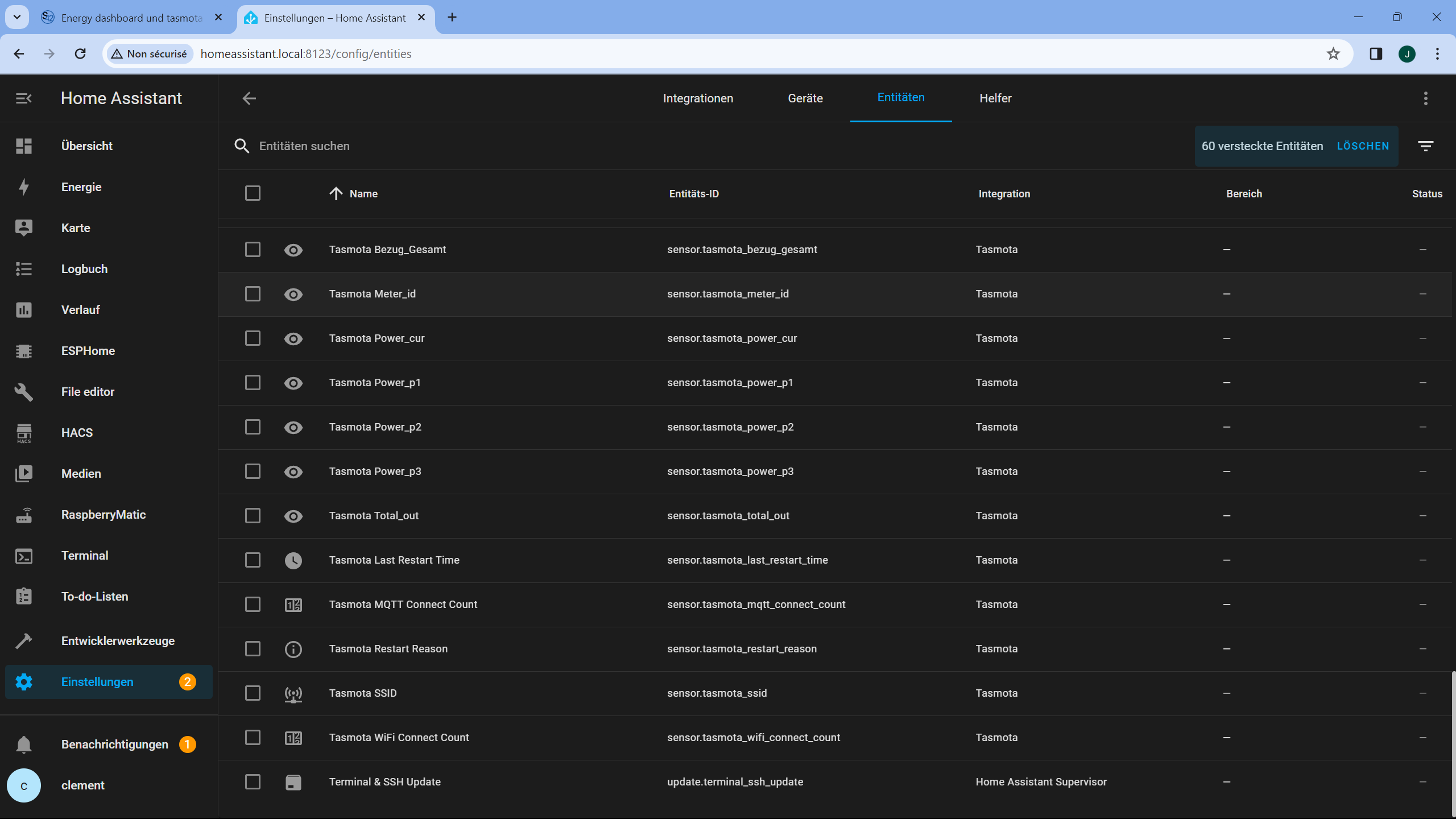The height and width of the screenshot is (819, 1456).
Task: Focus the Entitäten suchen search field
Action: coord(711,146)
